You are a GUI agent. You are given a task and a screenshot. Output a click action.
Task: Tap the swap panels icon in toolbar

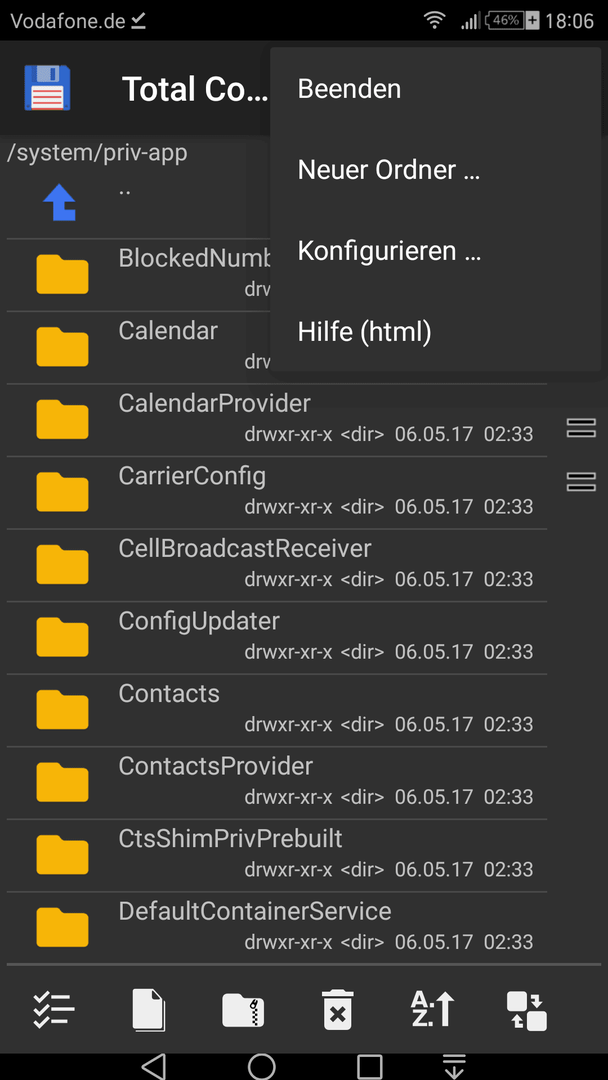tap(527, 1011)
